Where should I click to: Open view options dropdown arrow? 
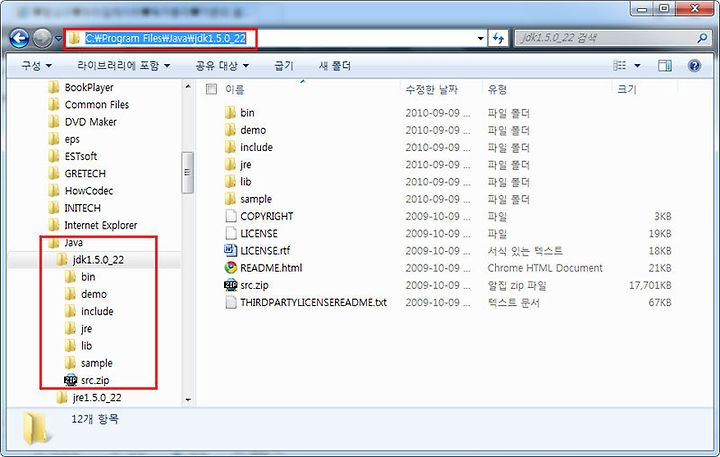click(x=637, y=66)
